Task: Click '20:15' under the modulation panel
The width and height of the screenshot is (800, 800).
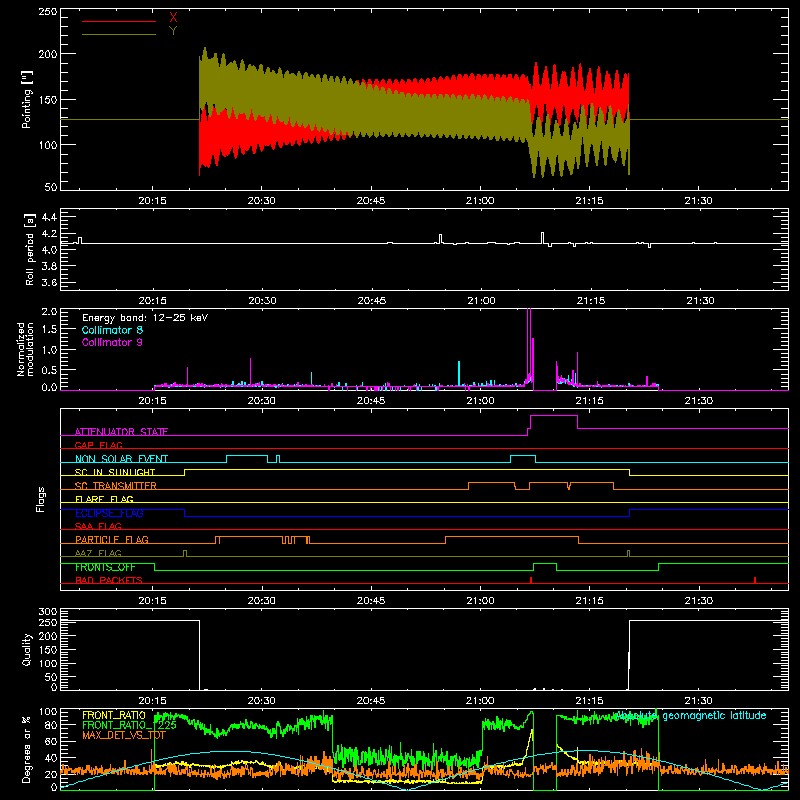Action: point(152,401)
